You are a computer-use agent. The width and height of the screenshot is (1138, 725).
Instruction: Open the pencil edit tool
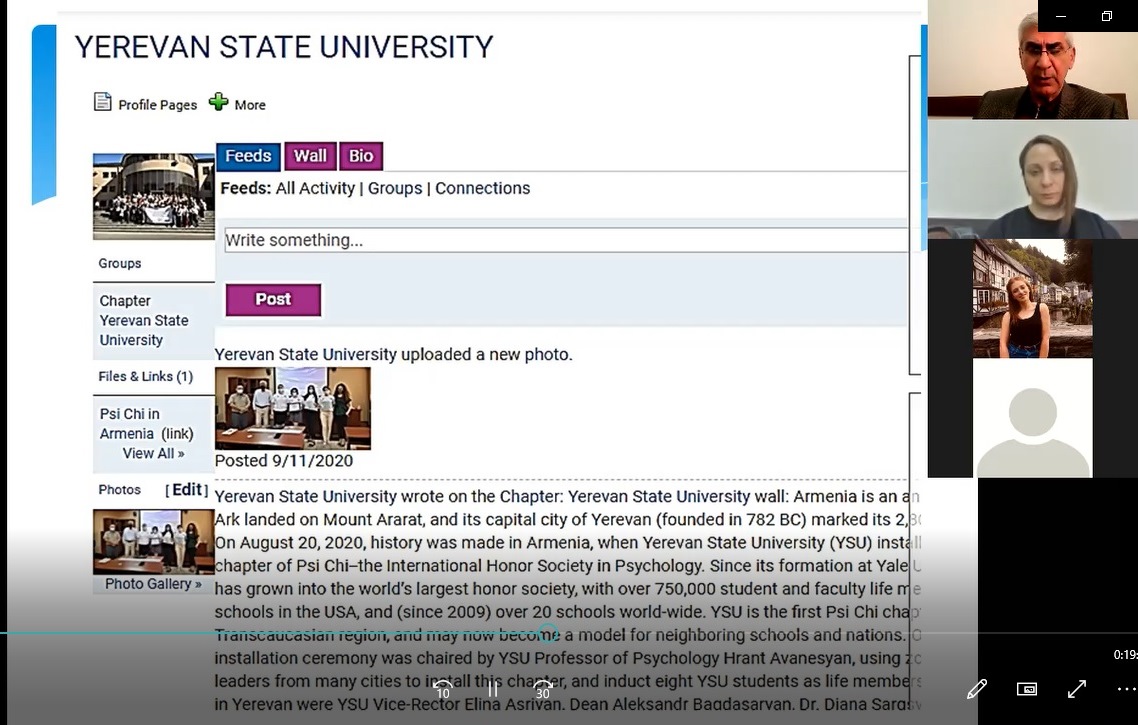click(x=977, y=689)
